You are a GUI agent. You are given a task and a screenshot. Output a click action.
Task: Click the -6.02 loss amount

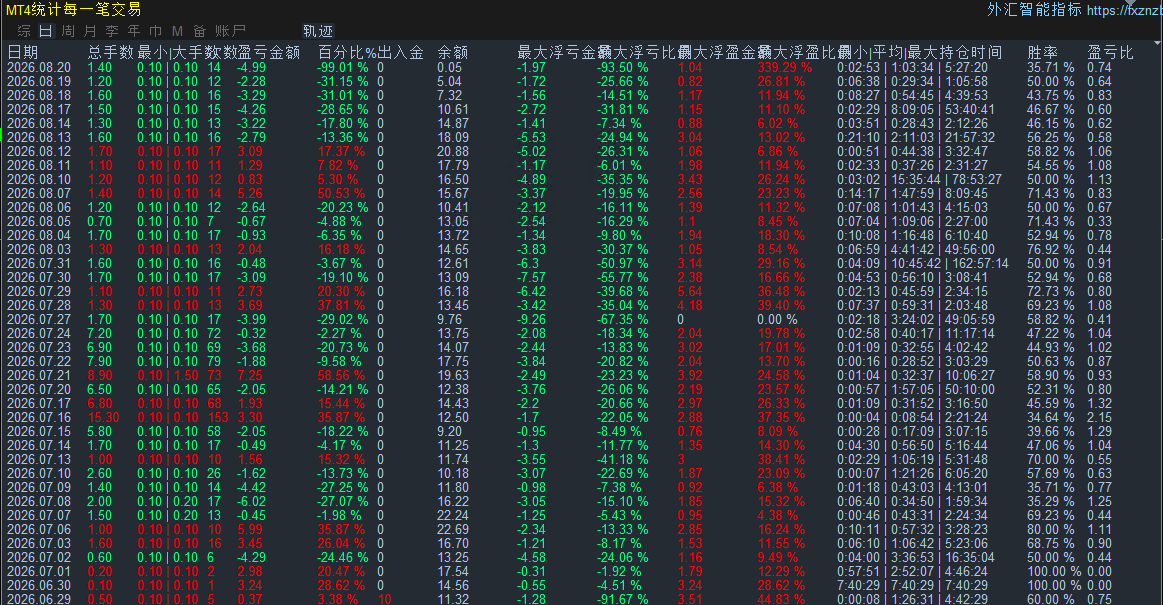pos(251,501)
